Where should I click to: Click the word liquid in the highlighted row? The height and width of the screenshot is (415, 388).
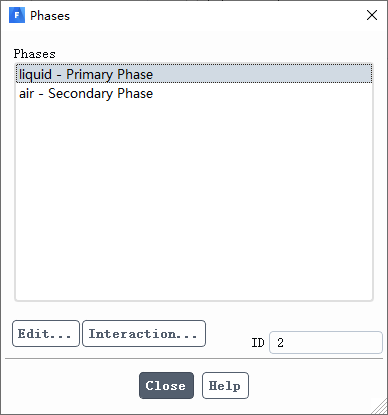[x=35, y=75]
